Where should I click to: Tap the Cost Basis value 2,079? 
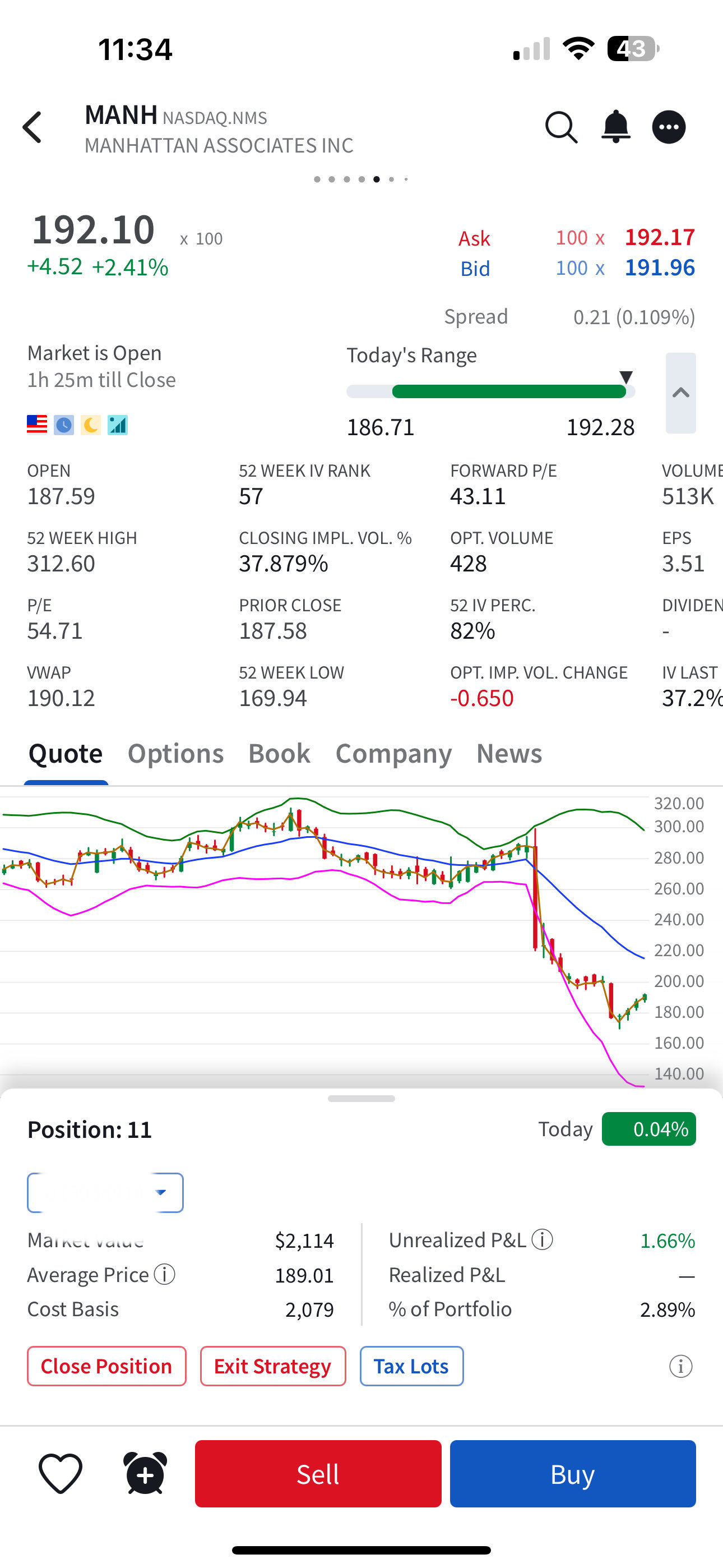click(x=309, y=1309)
